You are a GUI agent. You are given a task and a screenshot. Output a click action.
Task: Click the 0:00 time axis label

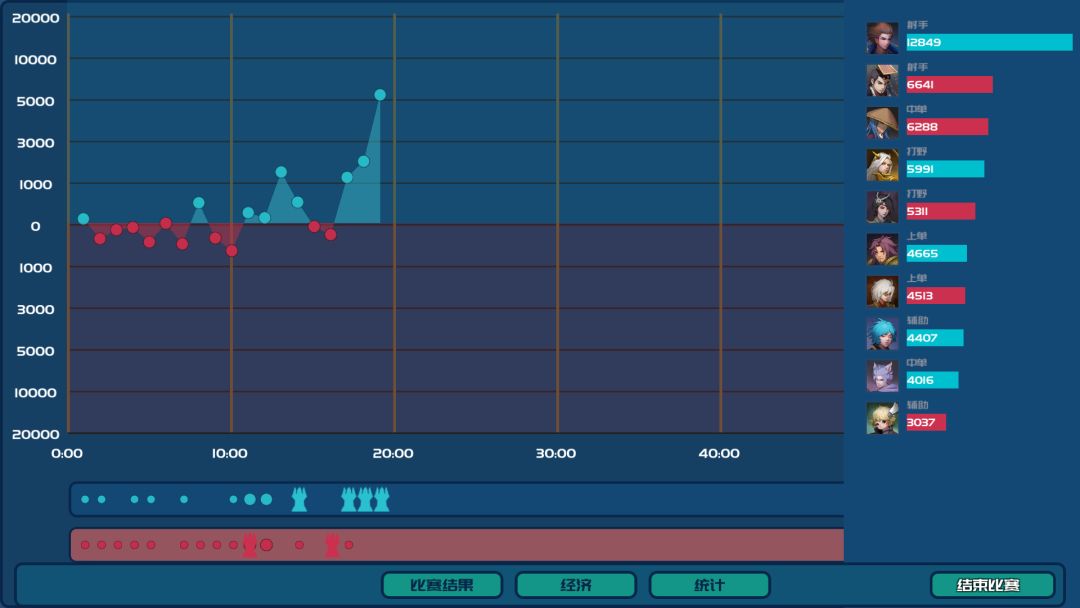pos(67,453)
